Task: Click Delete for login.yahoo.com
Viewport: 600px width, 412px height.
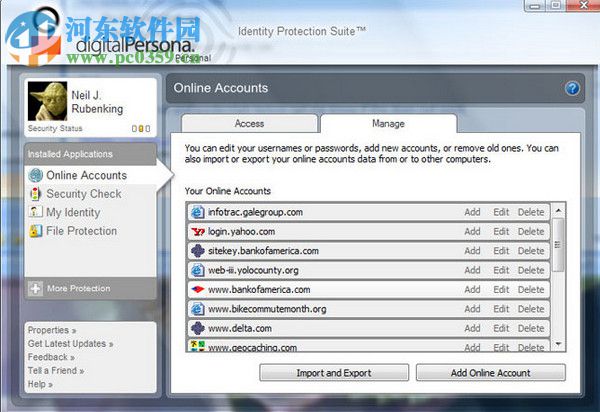Action: [x=531, y=231]
